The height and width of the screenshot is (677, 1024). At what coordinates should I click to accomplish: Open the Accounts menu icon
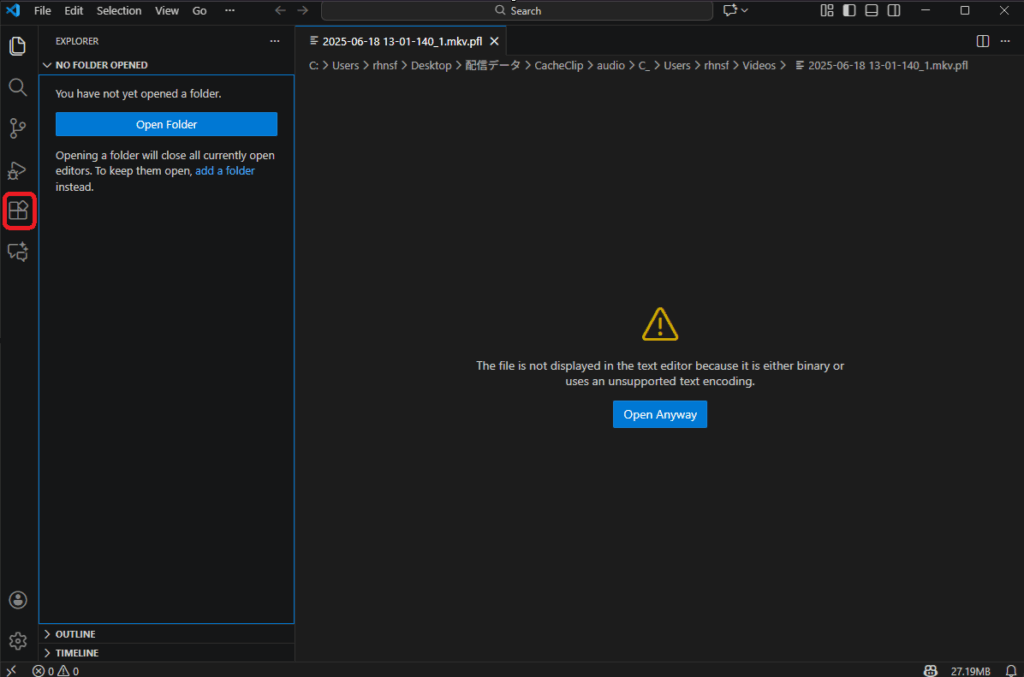tap(18, 600)
